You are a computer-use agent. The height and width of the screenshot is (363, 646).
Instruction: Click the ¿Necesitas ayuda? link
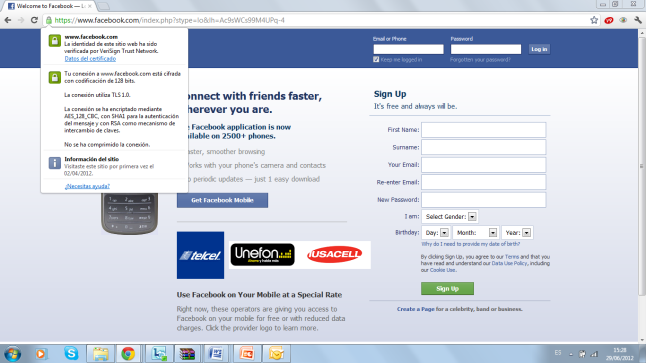(87, 186)
